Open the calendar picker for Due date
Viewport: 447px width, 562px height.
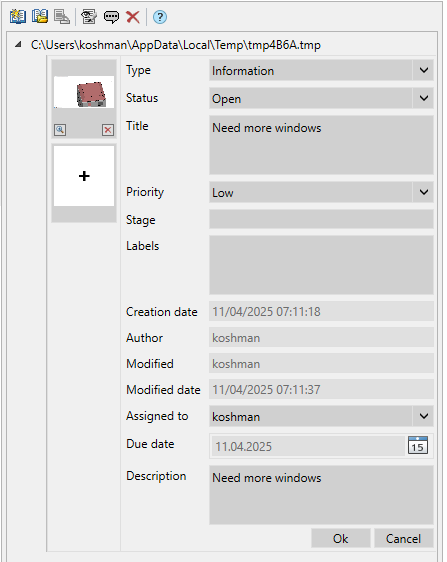tap(418, 446)
